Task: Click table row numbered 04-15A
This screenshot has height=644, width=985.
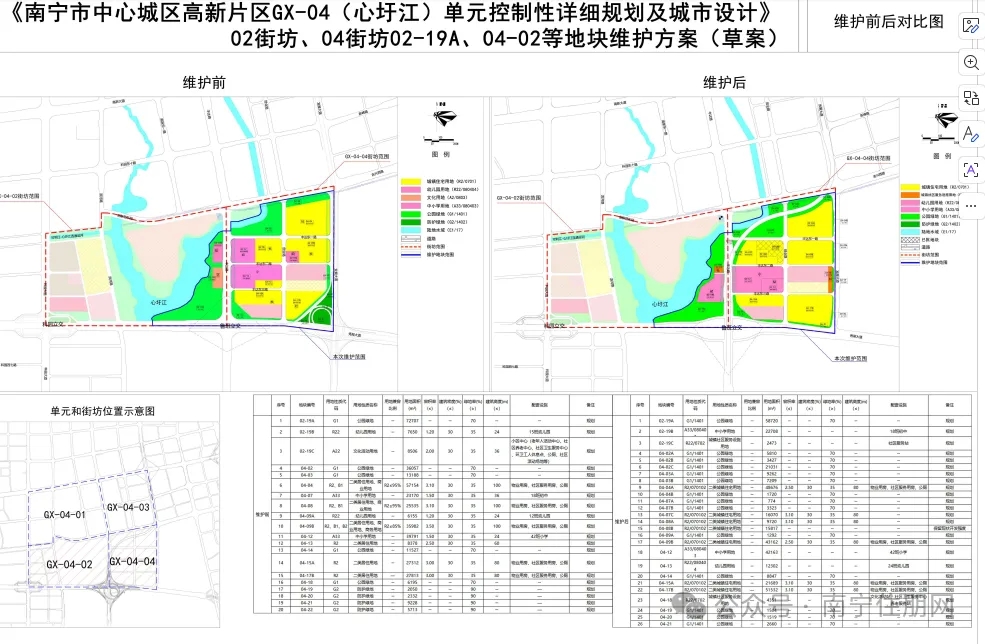Action: pyautogui.click(x=309, y=563)
